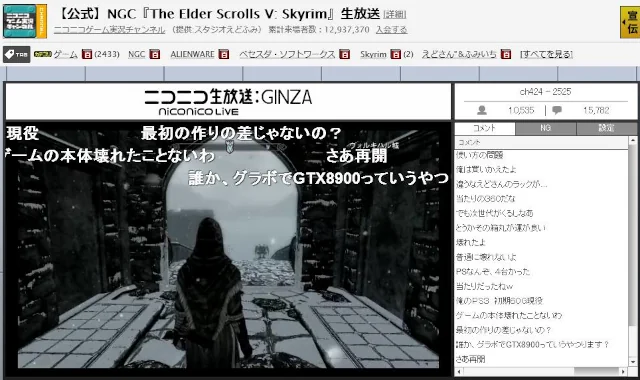Open ニコニコゲーム実況チャンネル channel link
This screenshot has width=640, height=380.
109,30
